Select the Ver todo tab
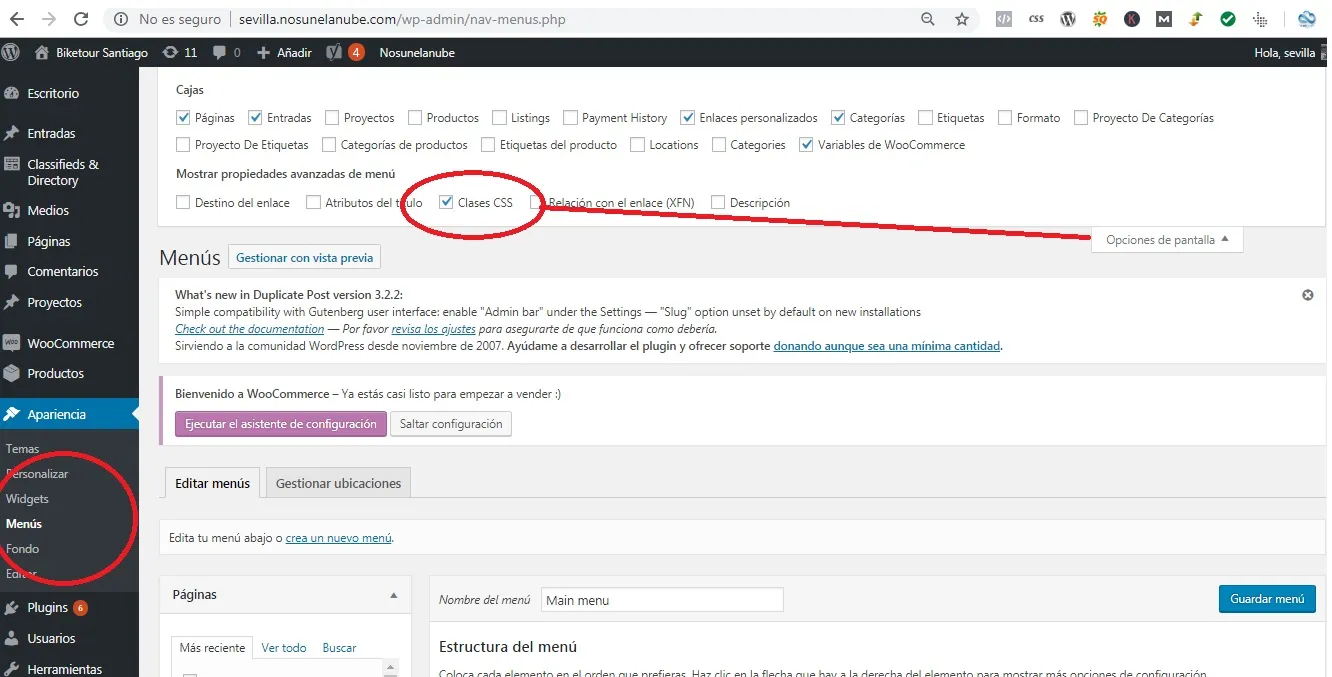 (x=284, y=647)
